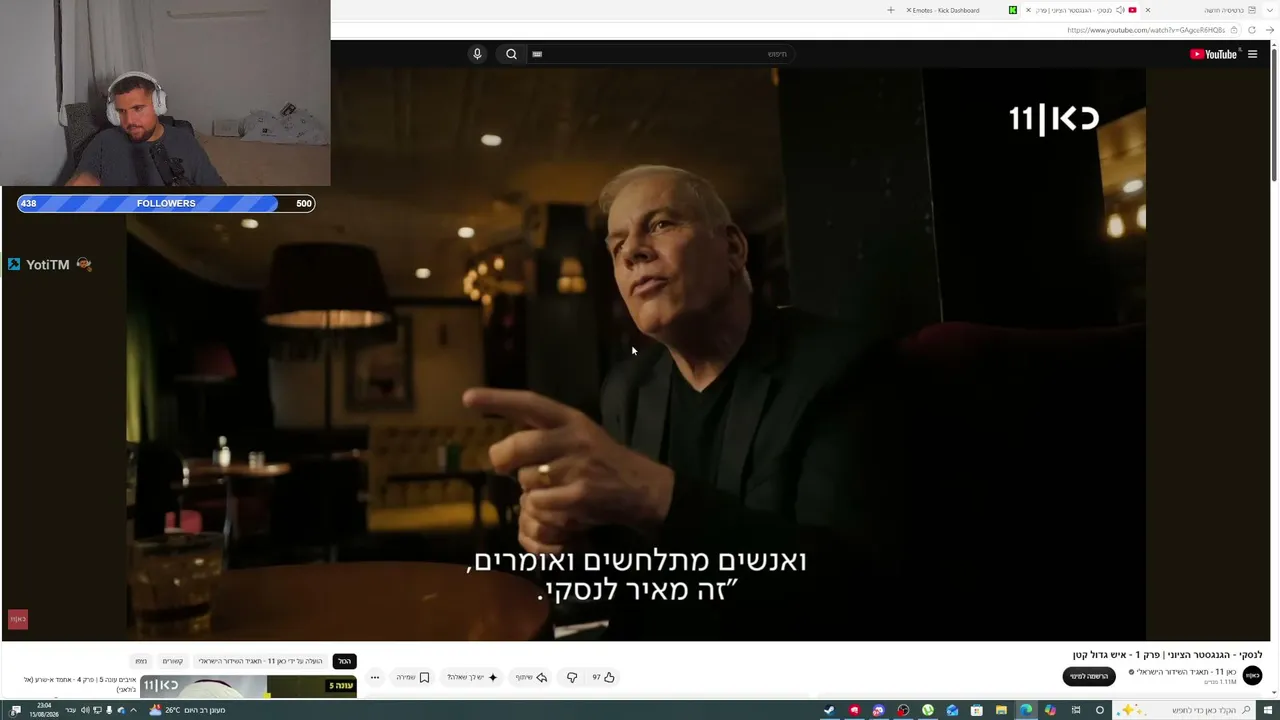
Task: Open the Edge browser taskbar icon
Action: click(1026, 710)
